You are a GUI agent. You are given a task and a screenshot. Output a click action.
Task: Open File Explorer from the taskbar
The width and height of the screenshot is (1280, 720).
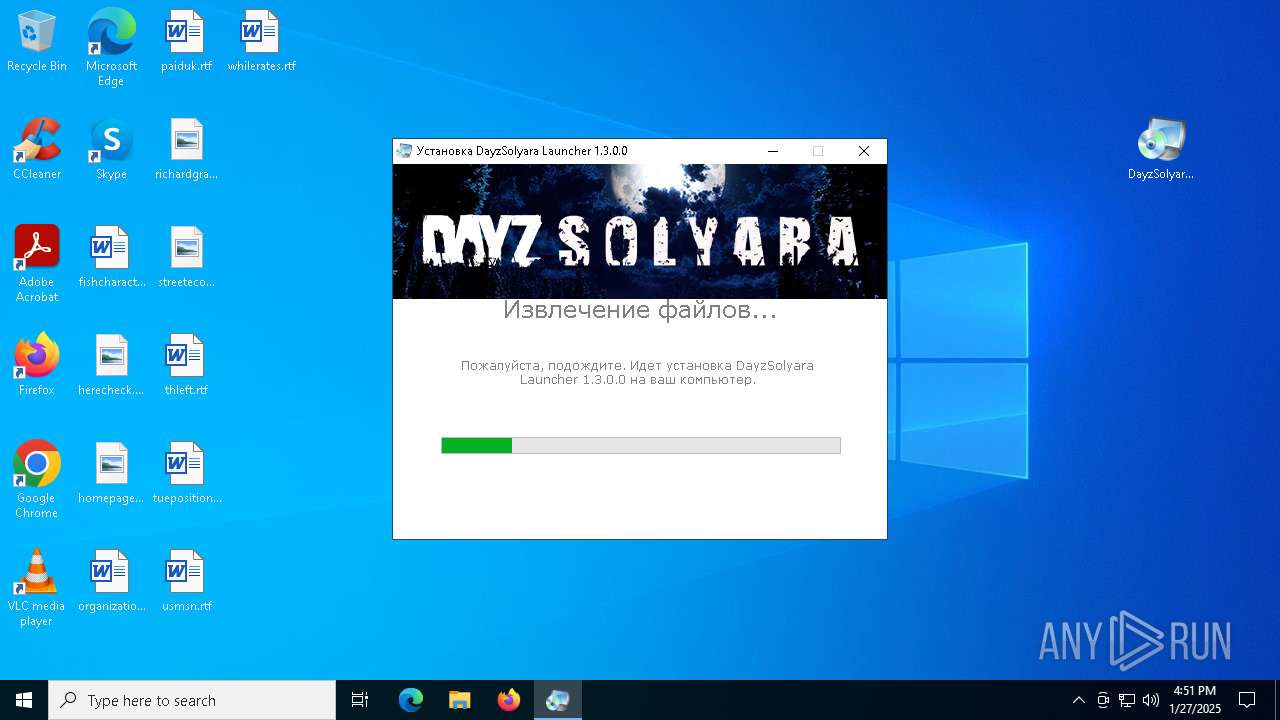(460, 700)
